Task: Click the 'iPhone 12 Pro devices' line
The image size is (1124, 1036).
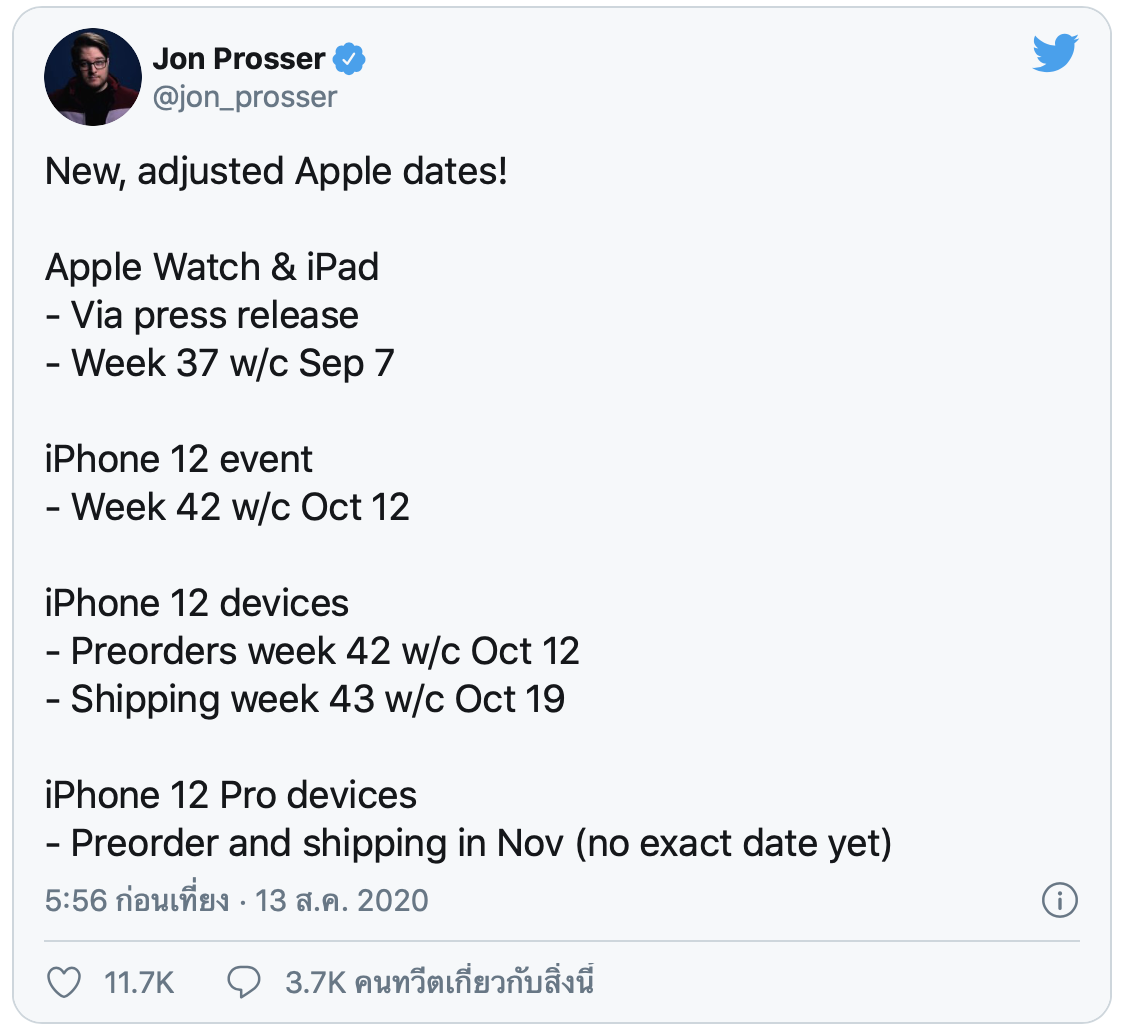Action: 230,795
